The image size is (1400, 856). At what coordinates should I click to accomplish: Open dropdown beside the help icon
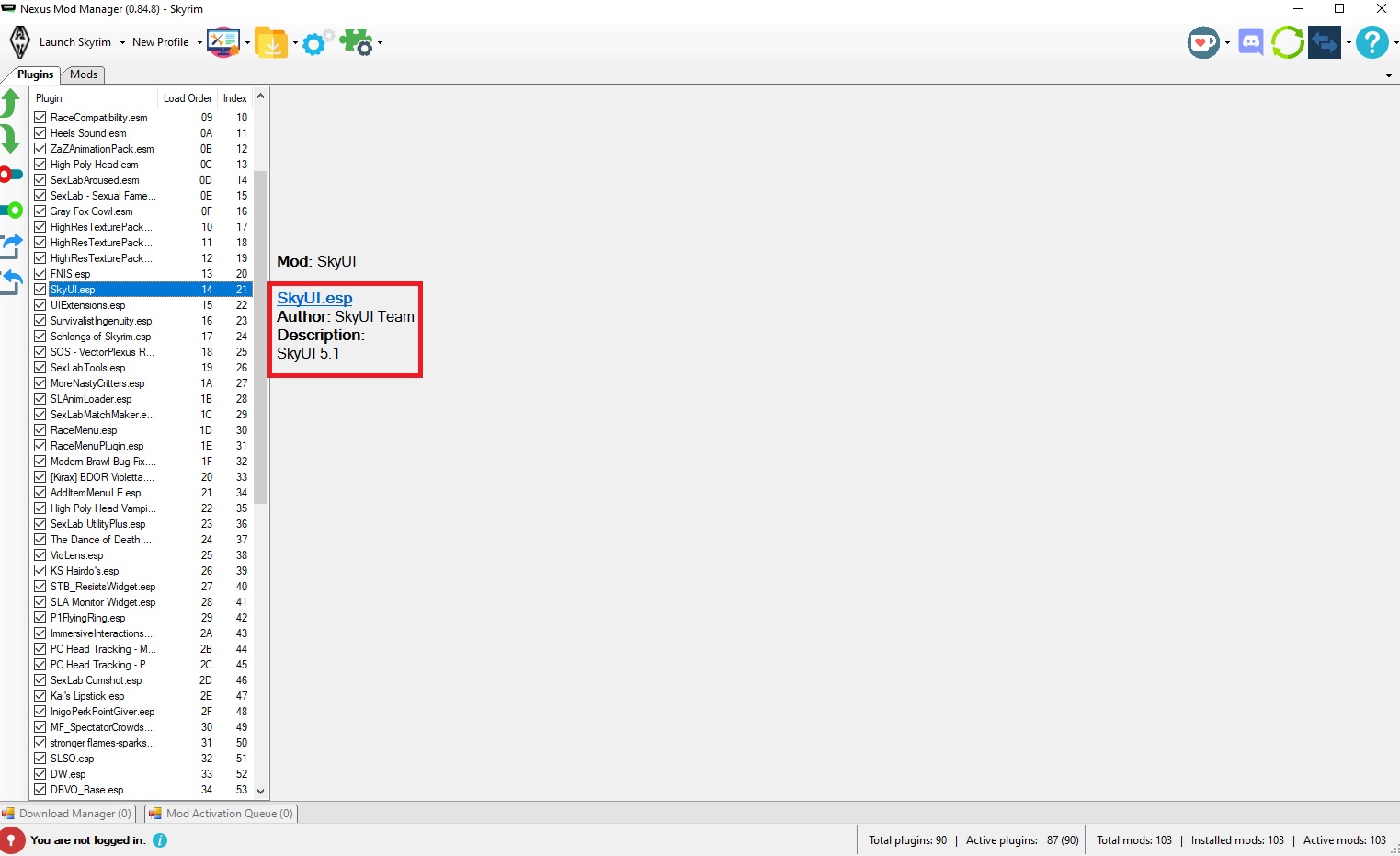1395,42
